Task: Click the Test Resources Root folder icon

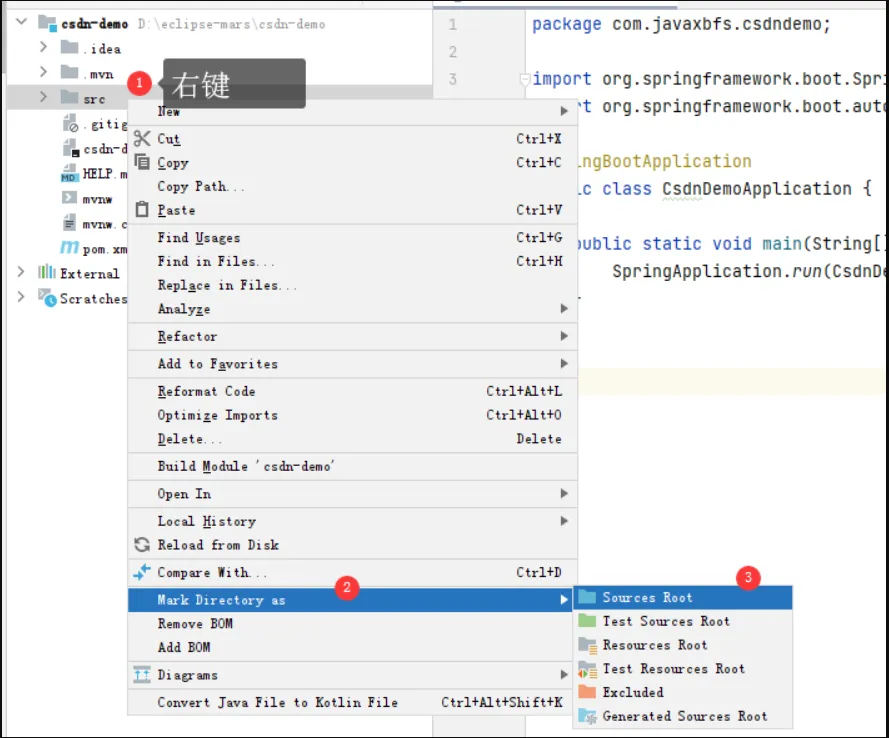Action: point(587,669)
